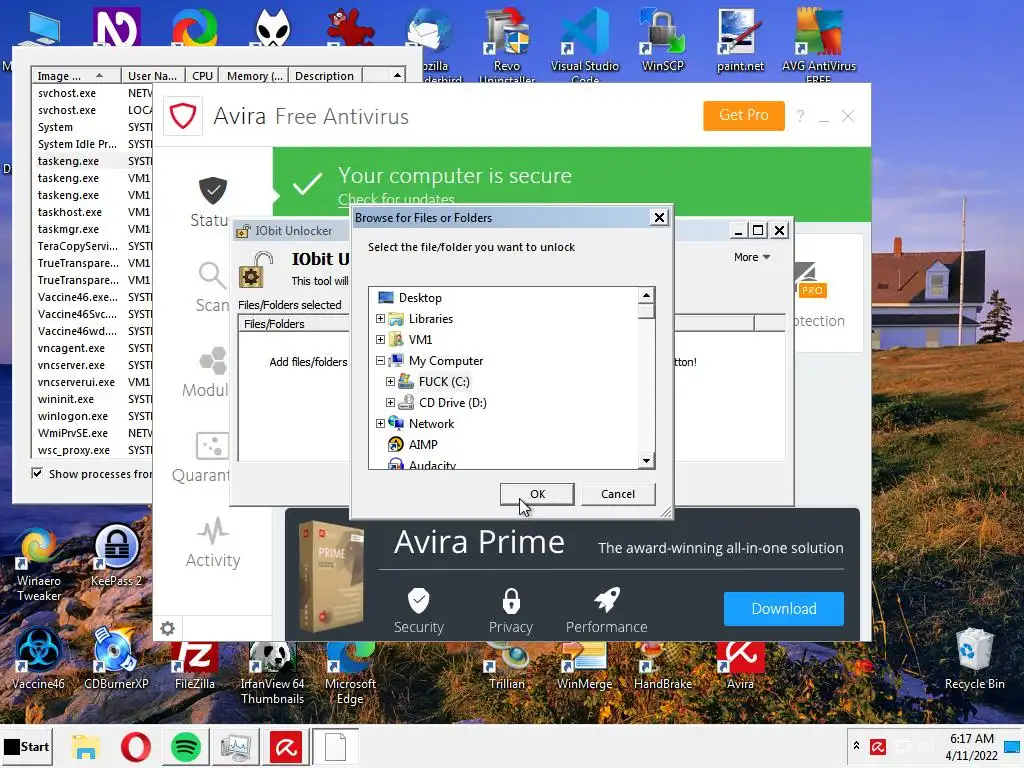Click the Check for updates link in Avira
1024x768 pixels.
396,199
